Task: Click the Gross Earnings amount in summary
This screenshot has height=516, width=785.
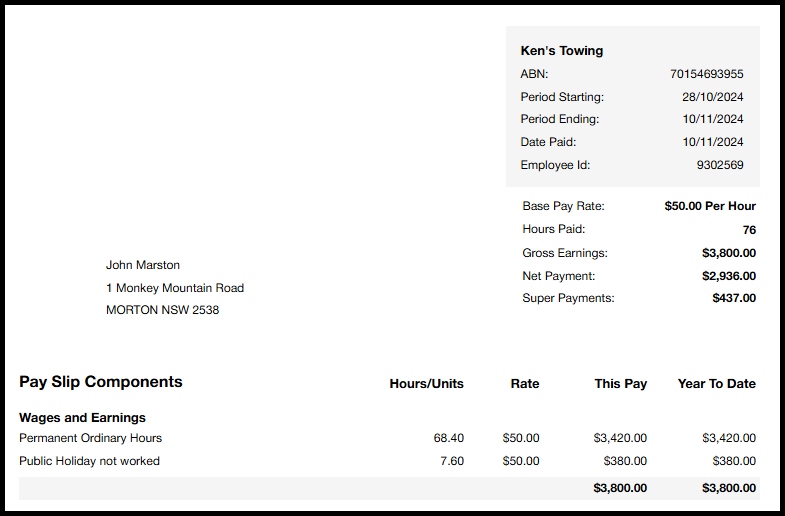Action: pyautogui.click(x=728, y=253)
